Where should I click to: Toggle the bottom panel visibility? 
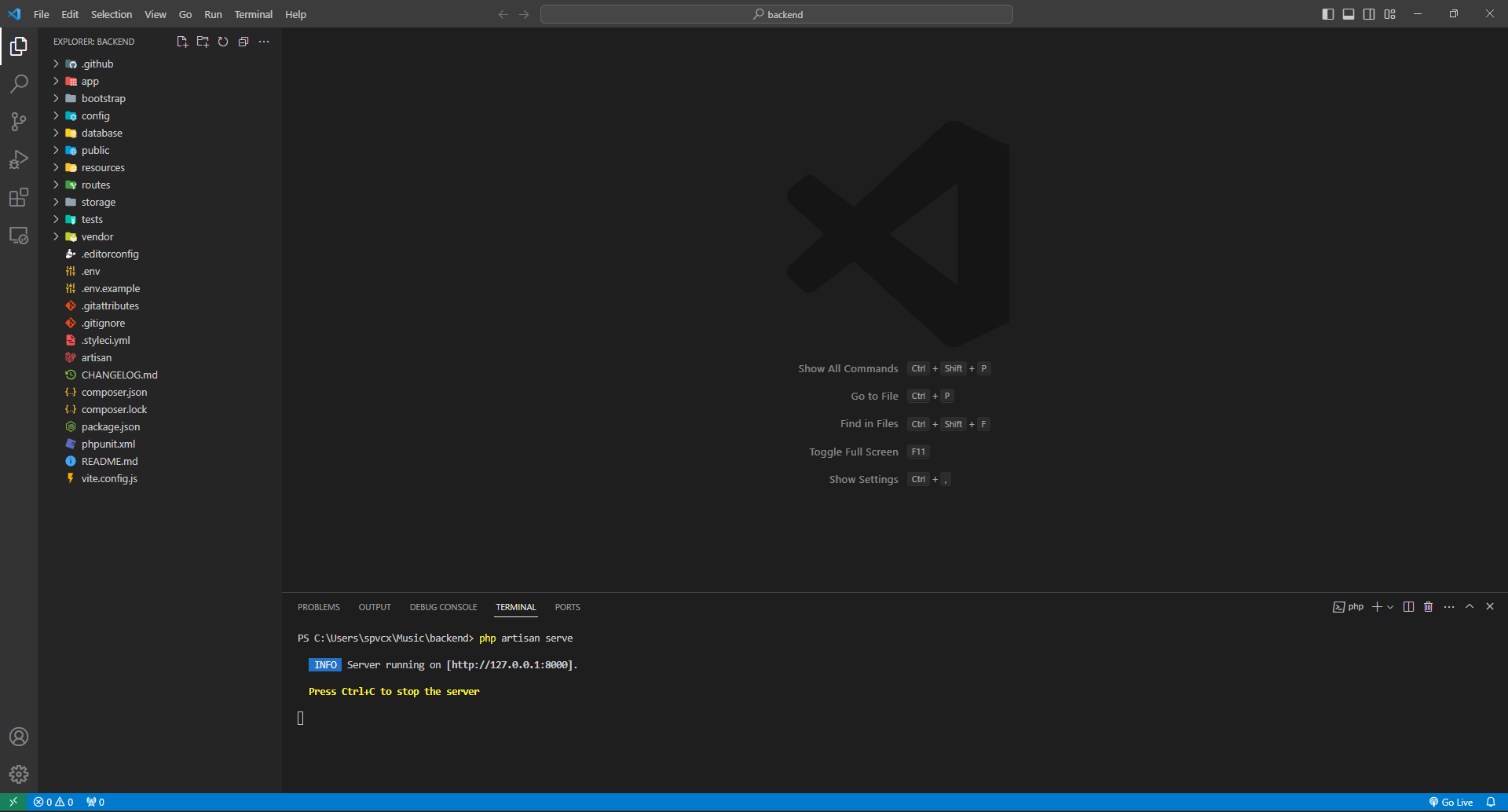pos(1349,14)
